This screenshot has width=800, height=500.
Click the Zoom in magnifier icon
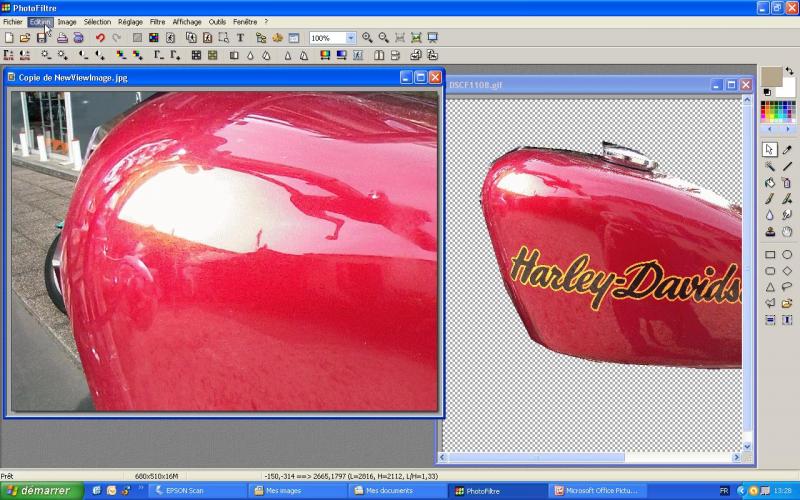click(x=367, y=38)
